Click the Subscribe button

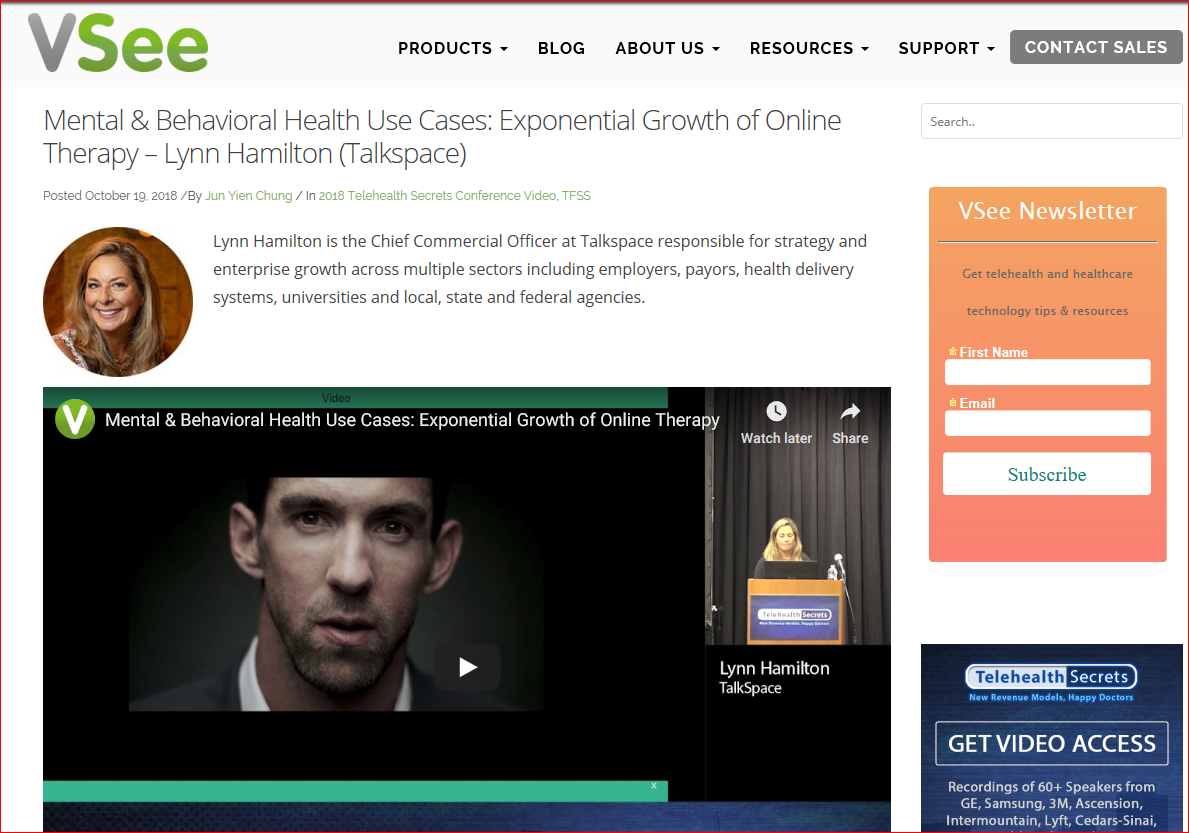tap(1046, 474)
